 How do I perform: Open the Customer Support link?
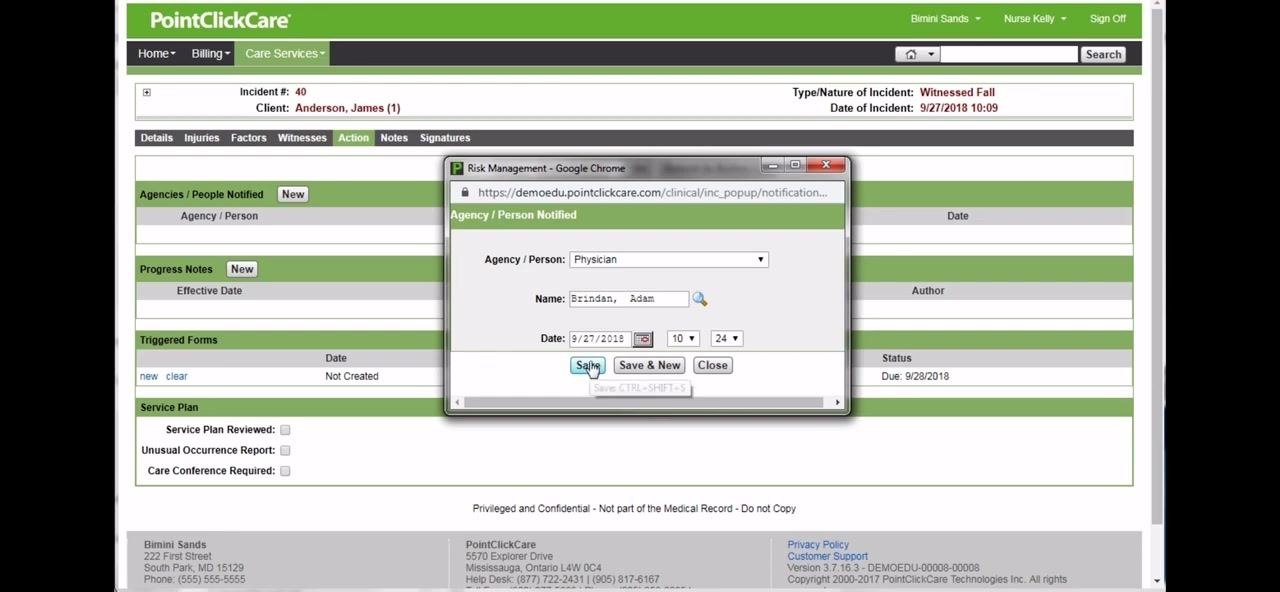point(827,557)
